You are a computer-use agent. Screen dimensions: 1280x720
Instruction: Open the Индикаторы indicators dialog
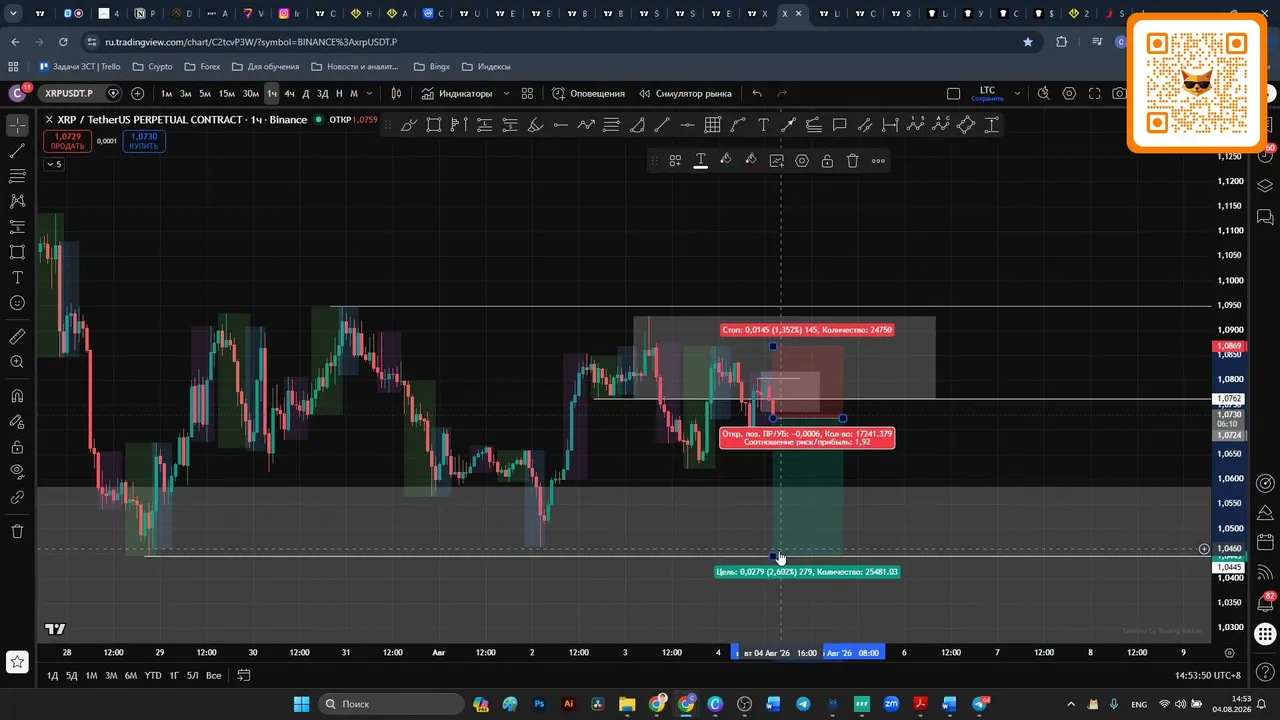click(x=457, y=93)
